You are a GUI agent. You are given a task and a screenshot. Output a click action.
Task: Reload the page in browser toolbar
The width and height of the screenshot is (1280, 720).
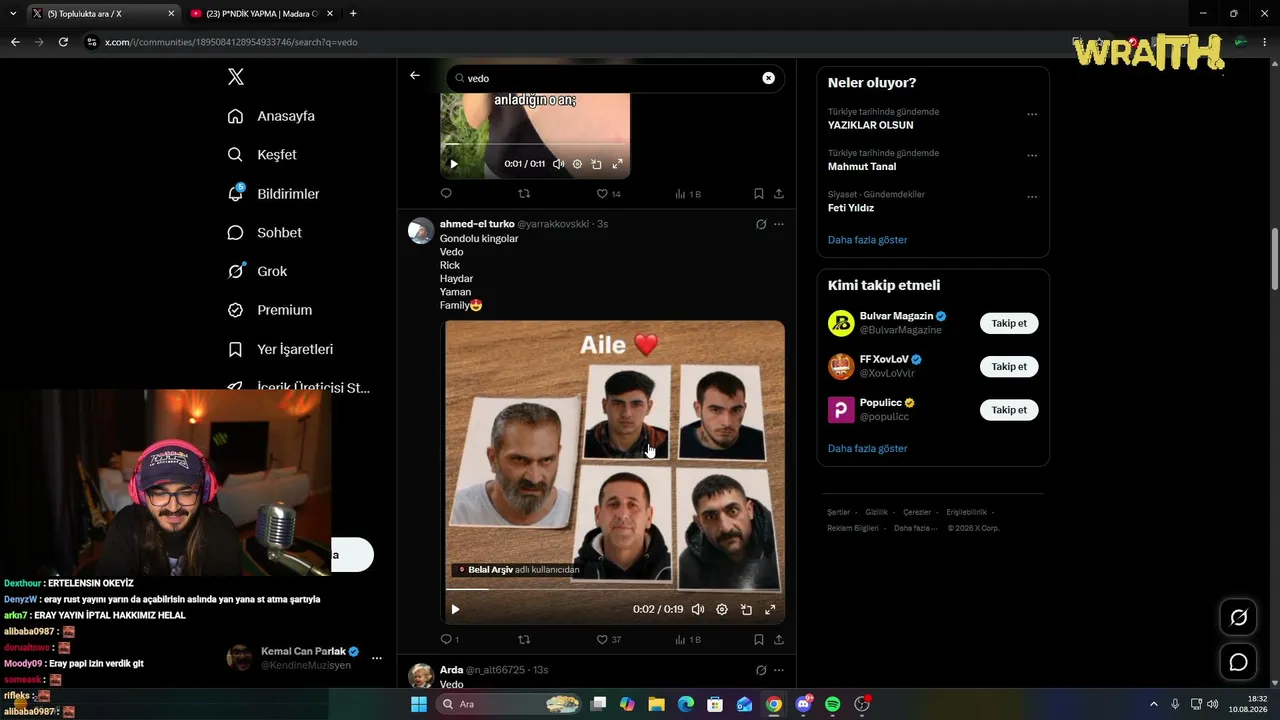[x=63, y=42]
